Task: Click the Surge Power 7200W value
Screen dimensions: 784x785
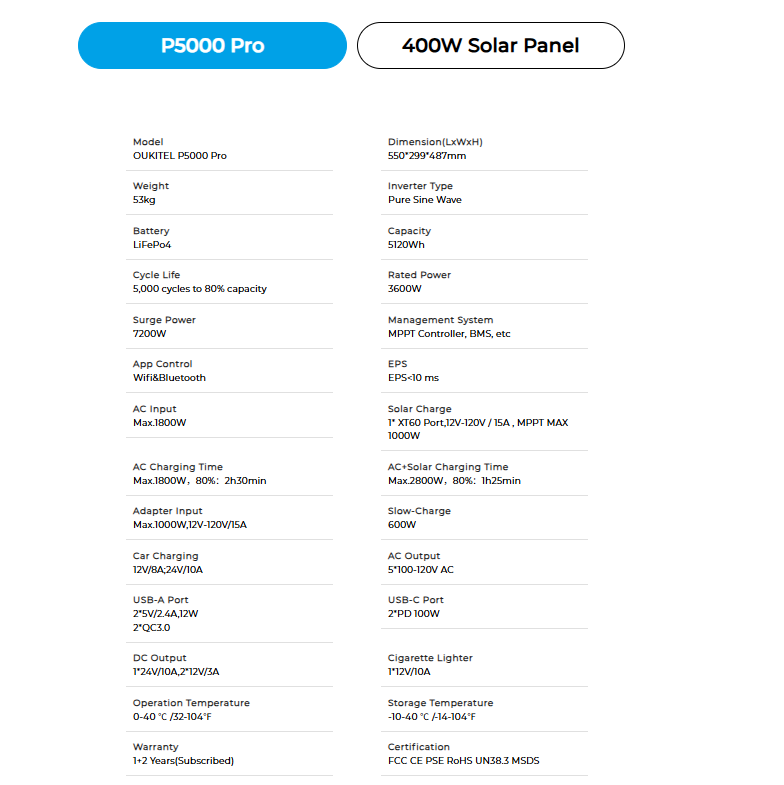Action: pos(149,334)
